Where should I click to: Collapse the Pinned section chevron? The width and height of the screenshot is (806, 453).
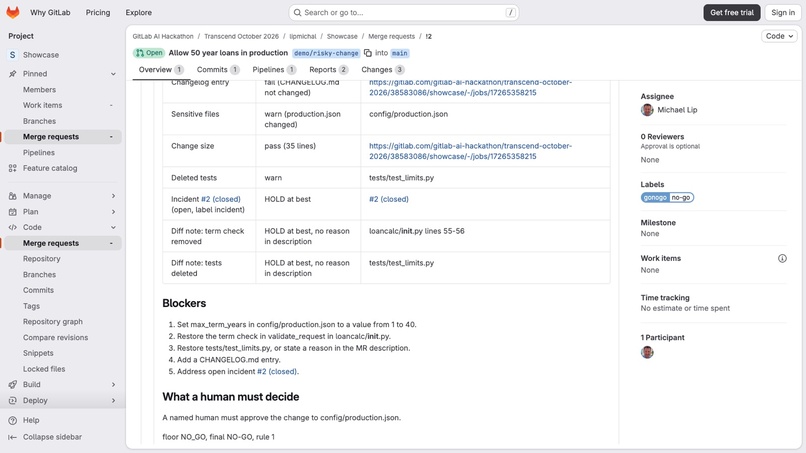point(113,74)
